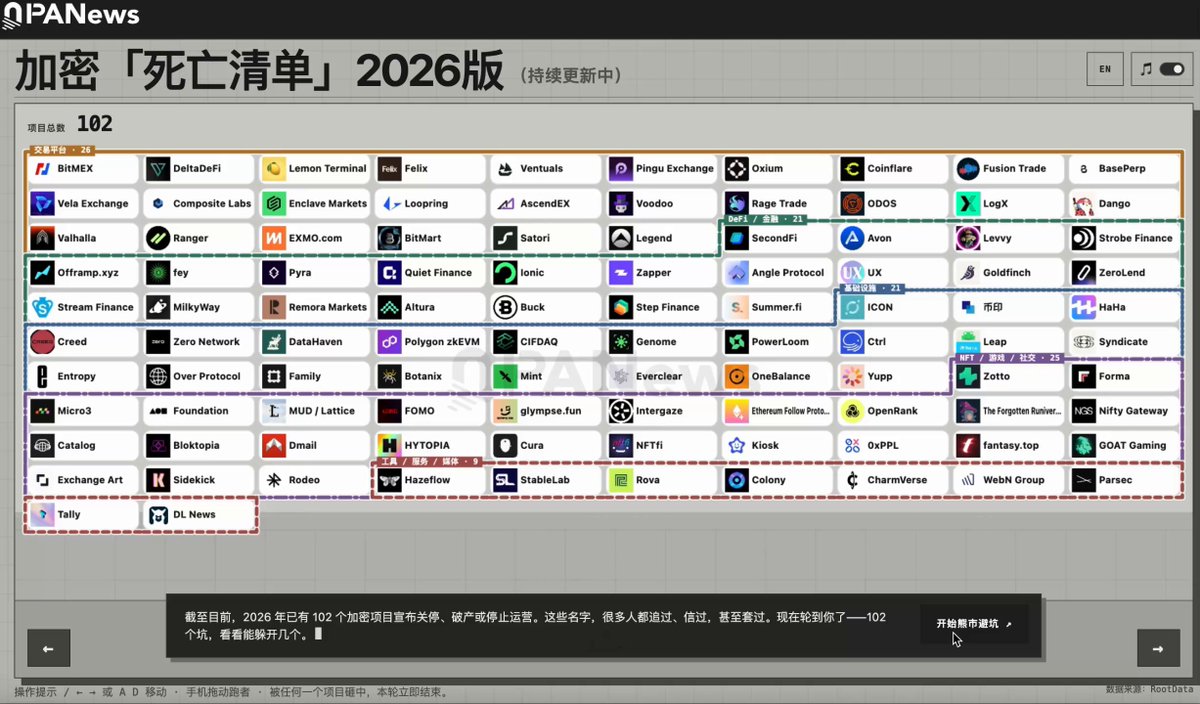Open the glympse.fun project card
The width and height of the screenshot is (1200, 704).
(546, 411)
